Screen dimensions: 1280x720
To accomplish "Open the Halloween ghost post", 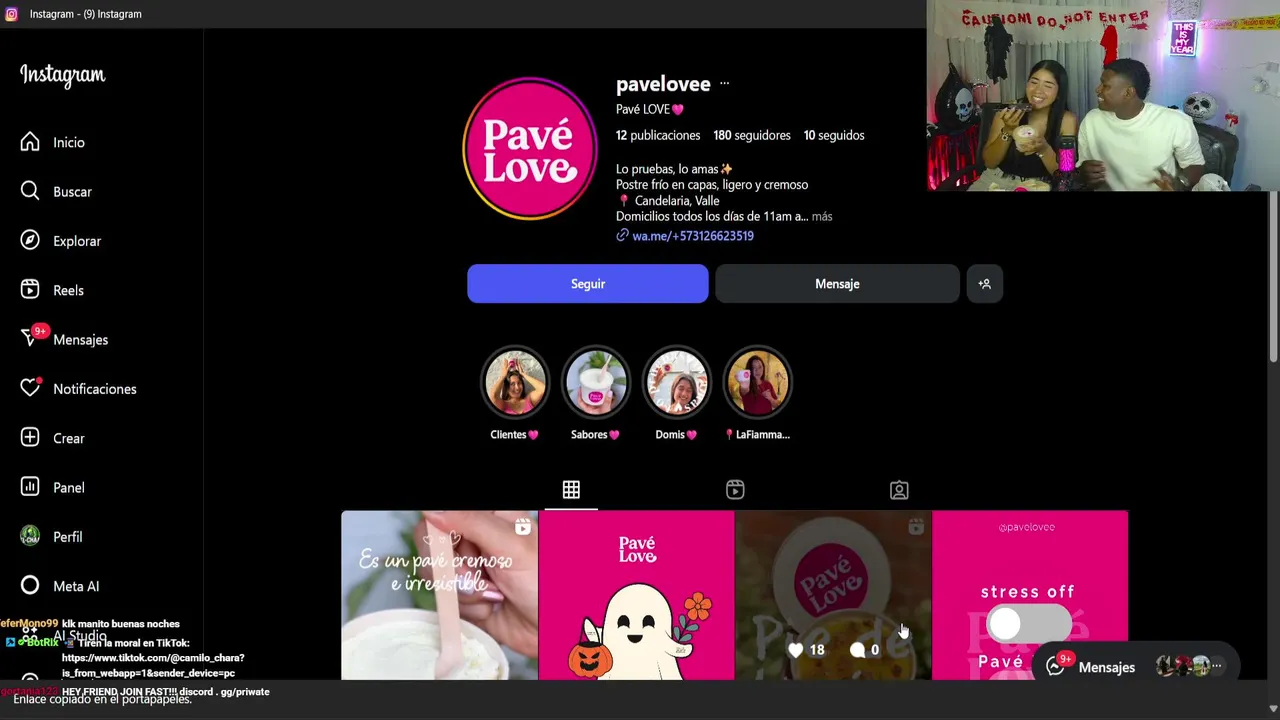I will click(636, 595).
